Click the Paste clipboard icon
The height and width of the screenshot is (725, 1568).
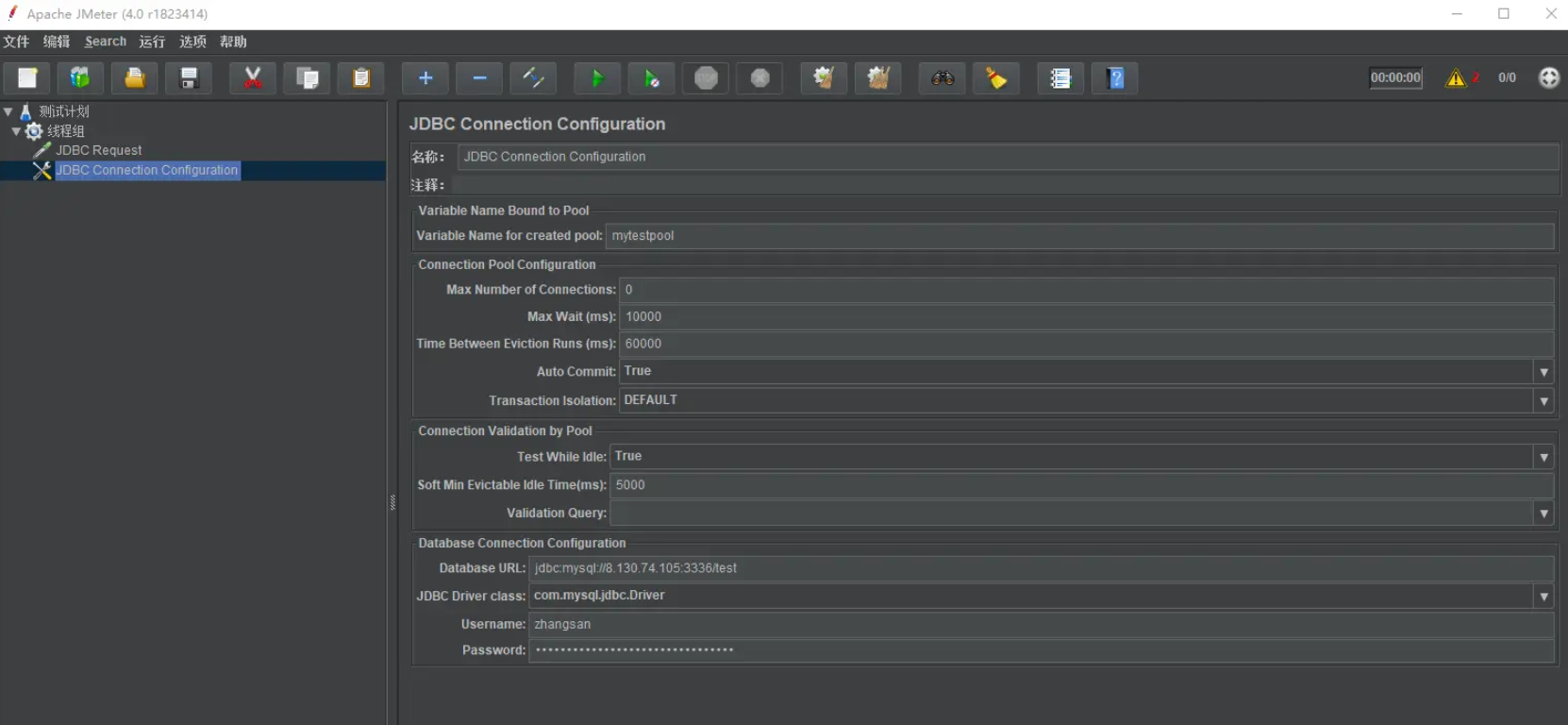point(360,78)
